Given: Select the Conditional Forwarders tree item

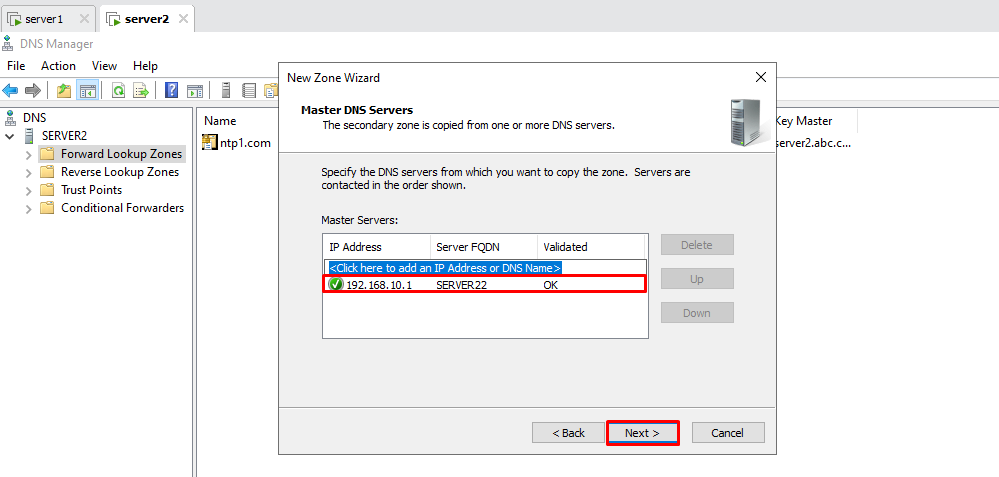Looking at the screenshot, I should tap(122, 208).
